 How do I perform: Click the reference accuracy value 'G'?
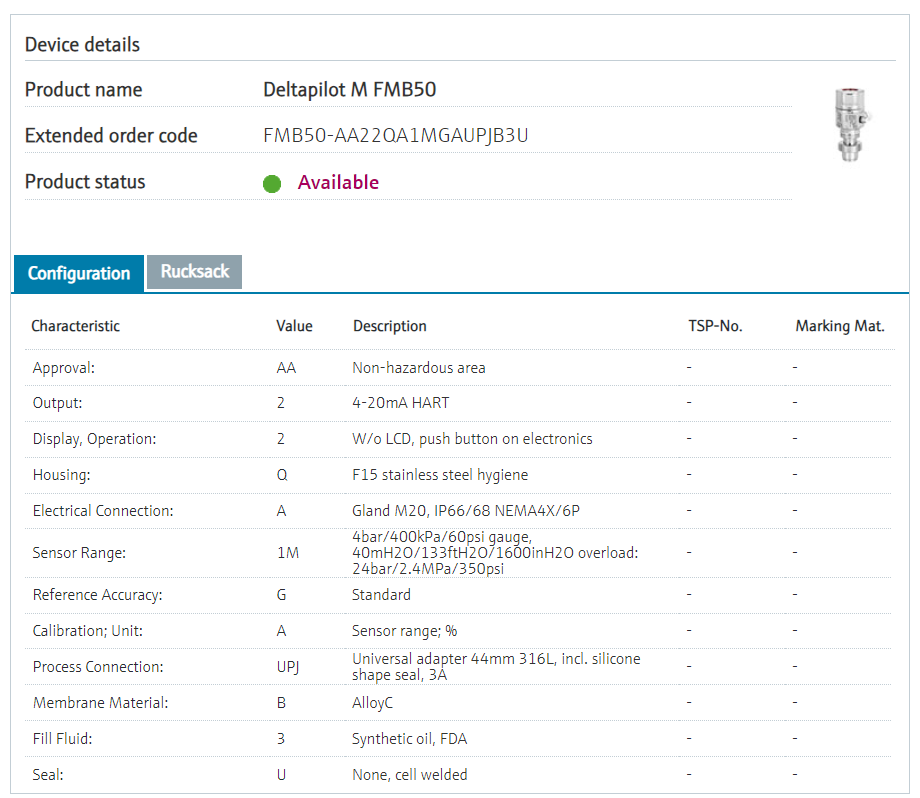pyautogui.click(x=282, y=595)
